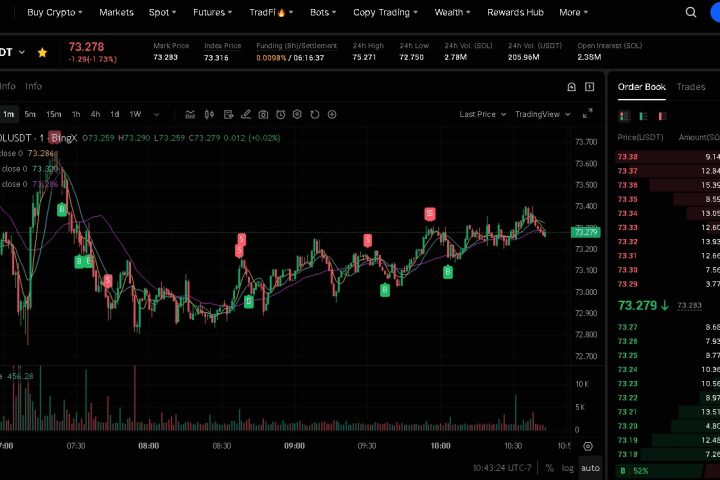The width and height of the screenshot is (720, 480).
Task: Click the S marker near 09:30
Action: click(367, 240)
